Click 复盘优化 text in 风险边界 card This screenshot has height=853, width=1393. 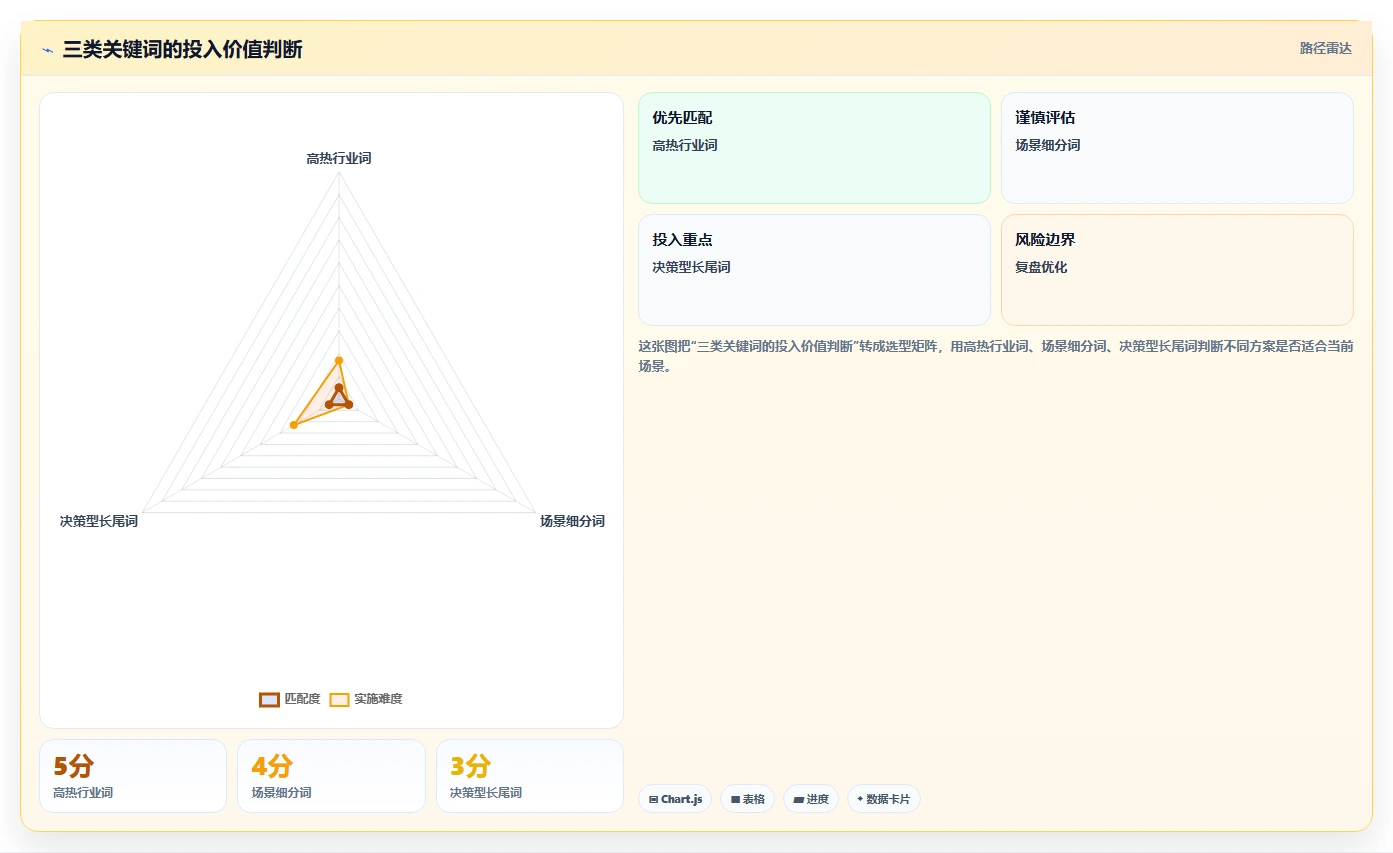click(x=1041, y=267)
